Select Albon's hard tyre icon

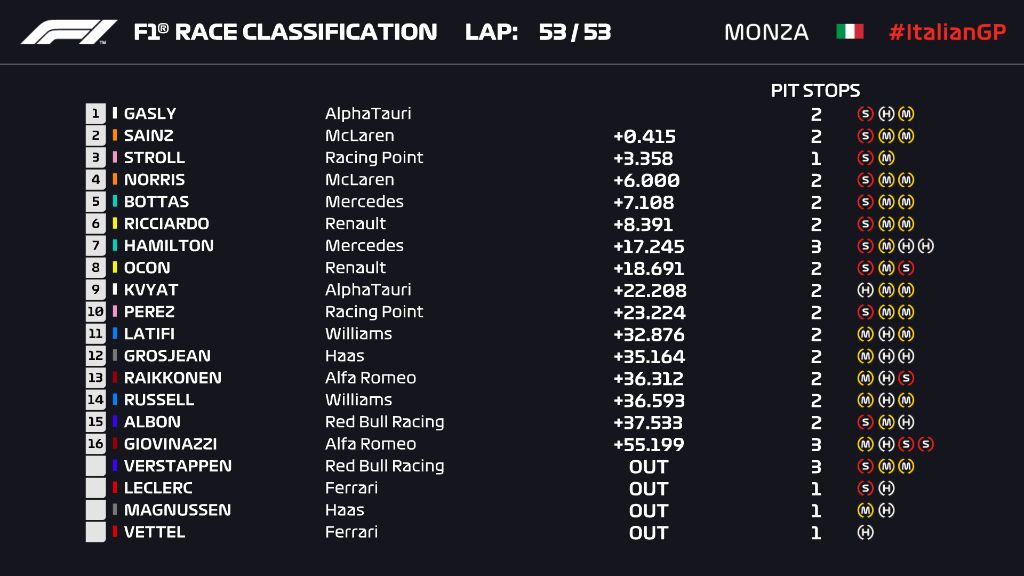(x=906, y=422)
